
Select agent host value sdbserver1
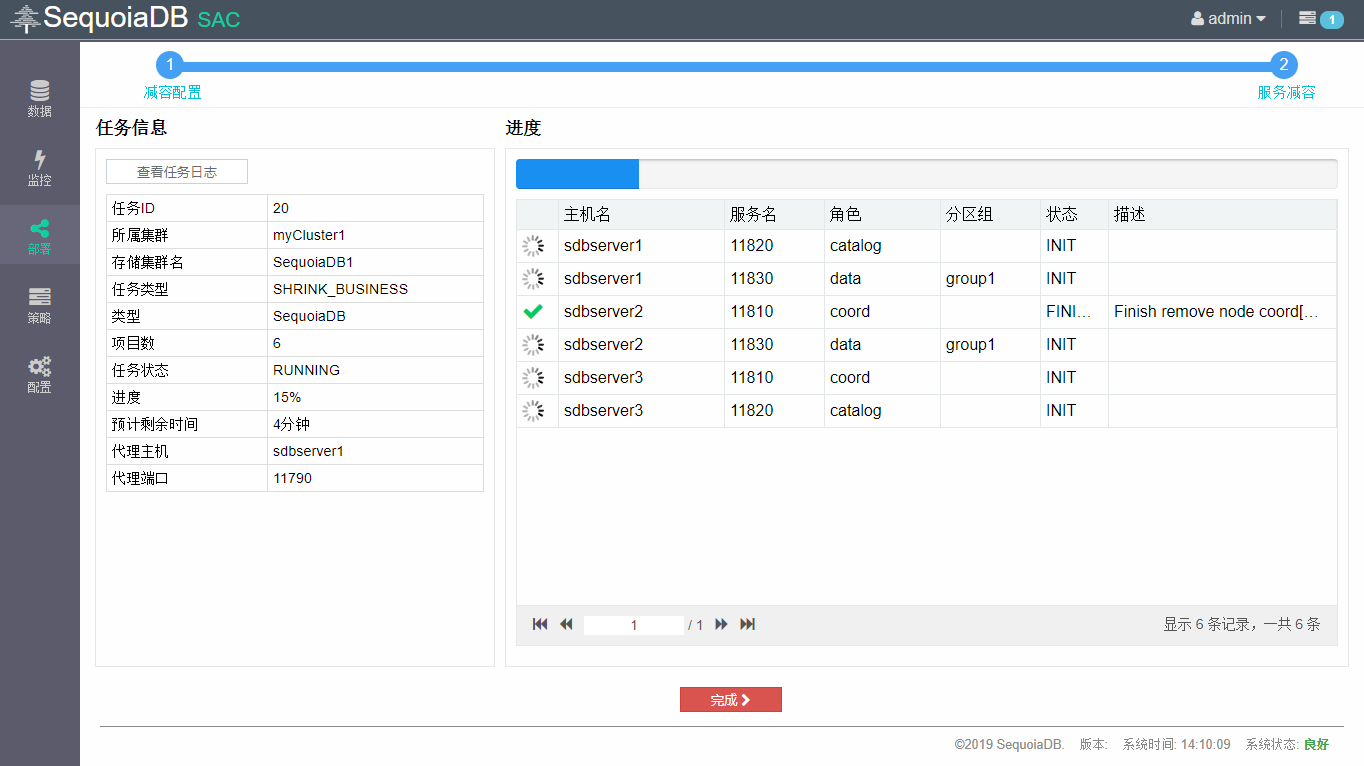[308, 451]
